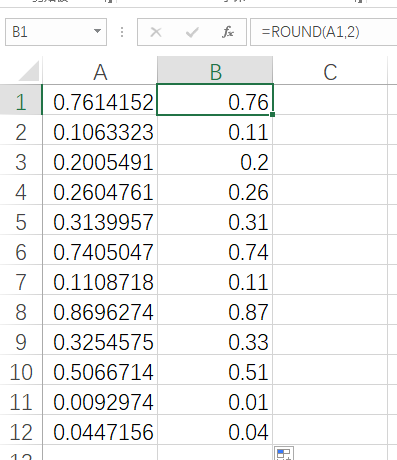Click empty cell C6
This screenshot has height=460, width=397.
(330, 250)
